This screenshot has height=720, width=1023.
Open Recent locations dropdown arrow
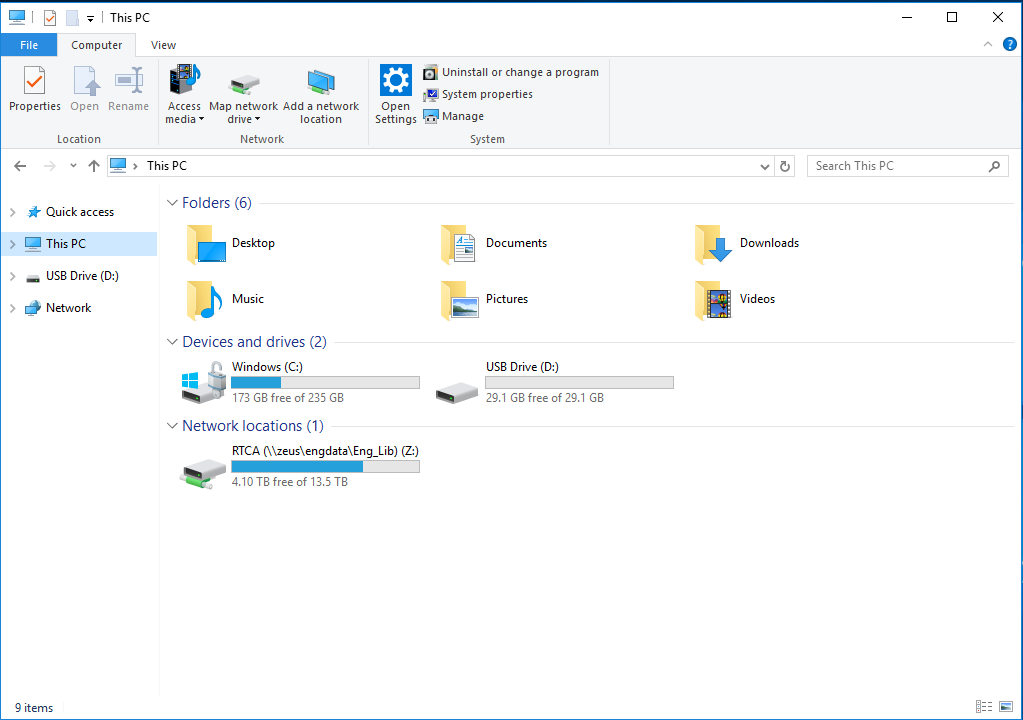pos(73,166)
